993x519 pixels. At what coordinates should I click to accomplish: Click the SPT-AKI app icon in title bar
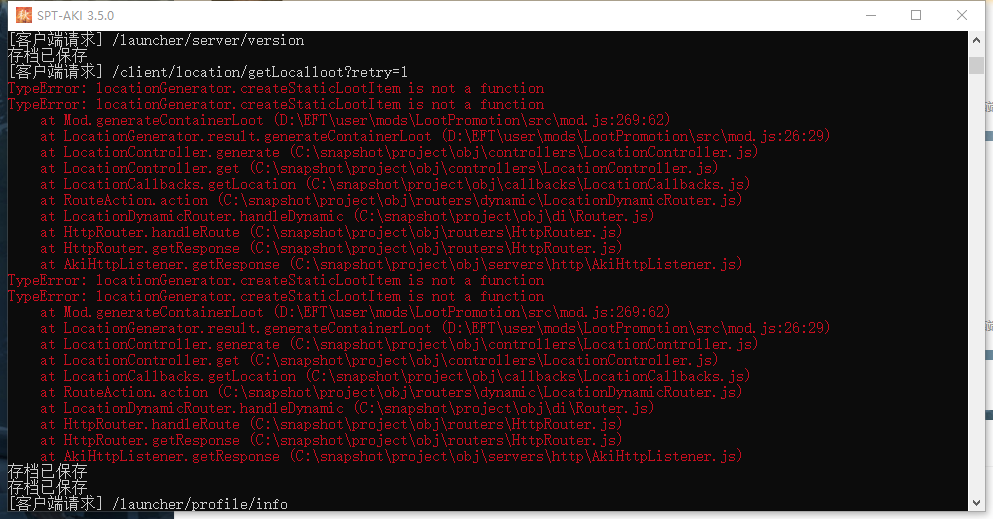pos(23,15)
